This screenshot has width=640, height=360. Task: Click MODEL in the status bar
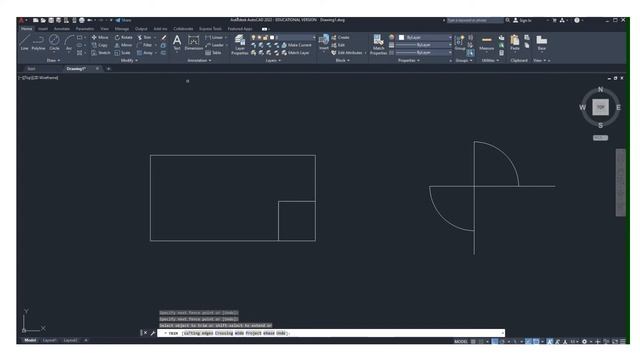tap(461, 341)
